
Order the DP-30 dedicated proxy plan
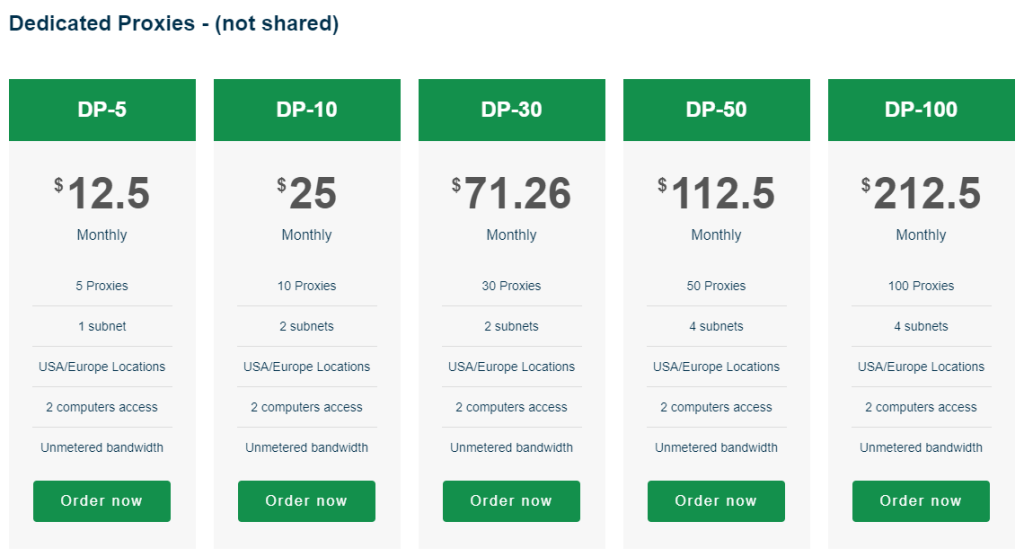pos(511,501)
